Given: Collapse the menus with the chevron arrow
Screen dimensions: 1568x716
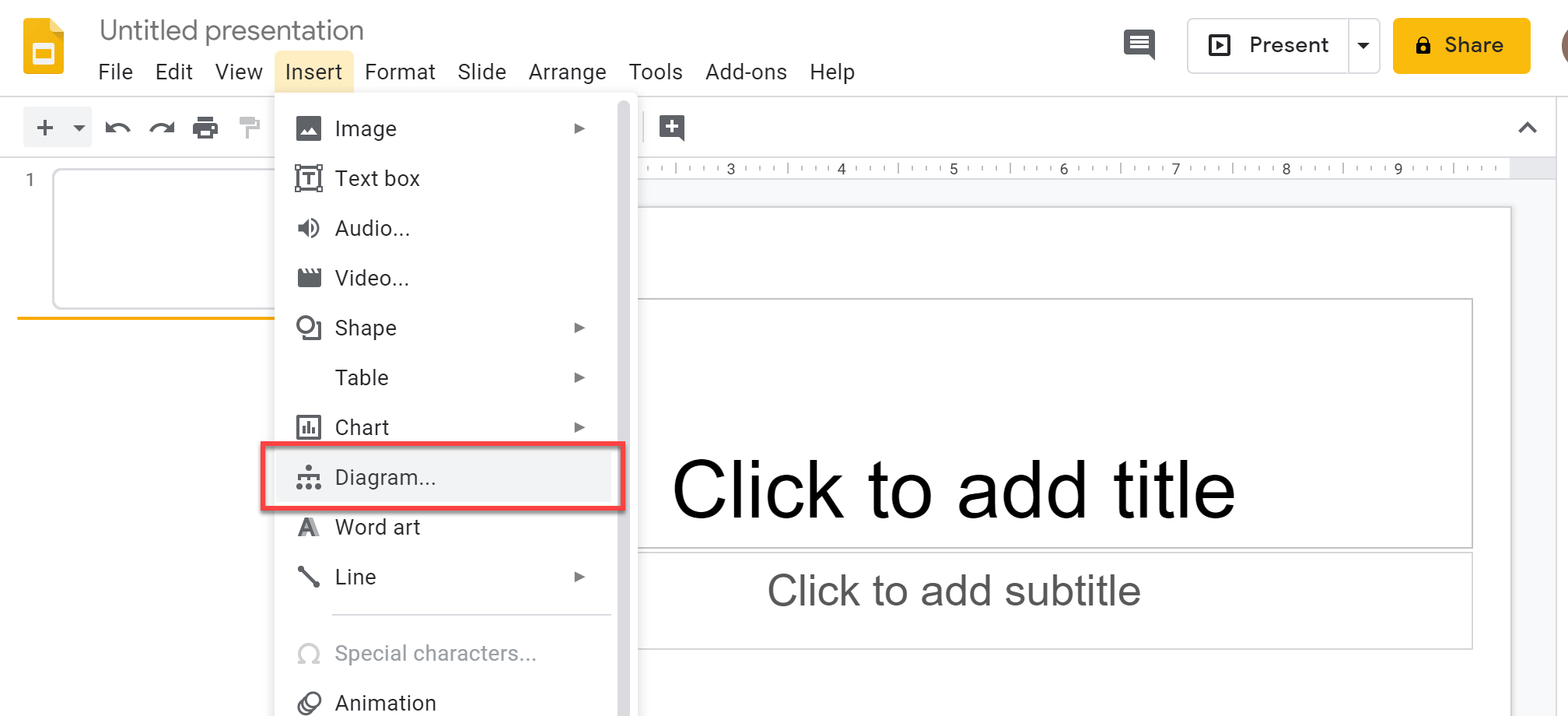Looking at the screenshot, I should point(1528,128).
